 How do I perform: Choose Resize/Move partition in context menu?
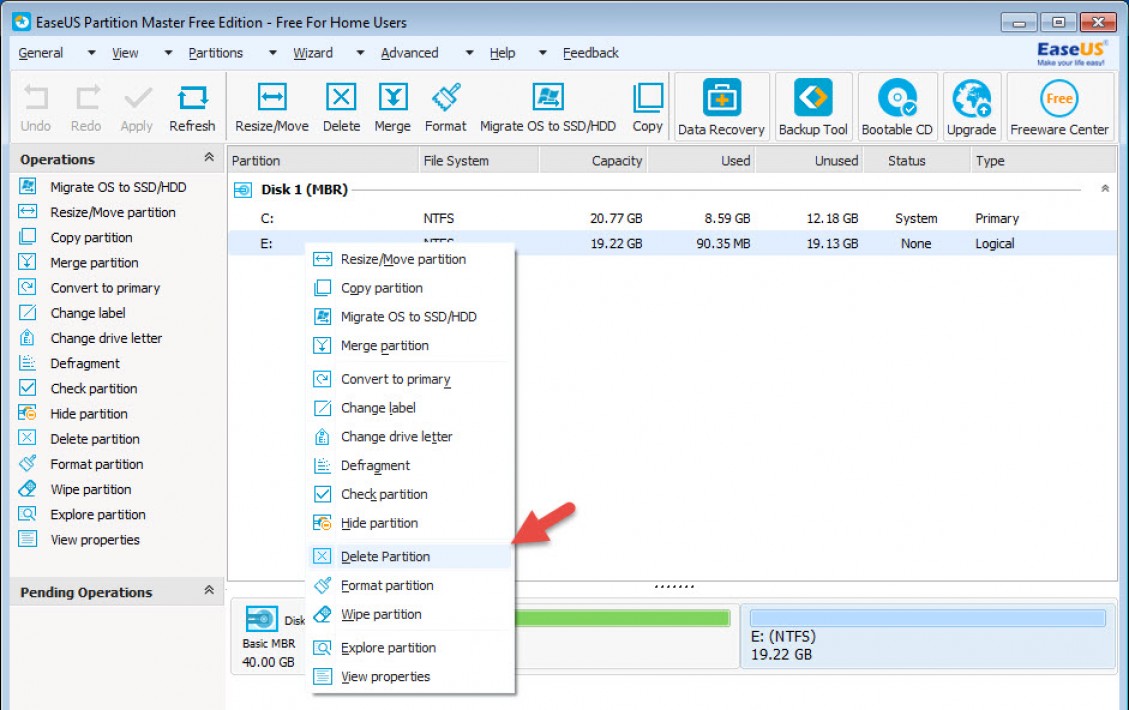click(410, 259)
